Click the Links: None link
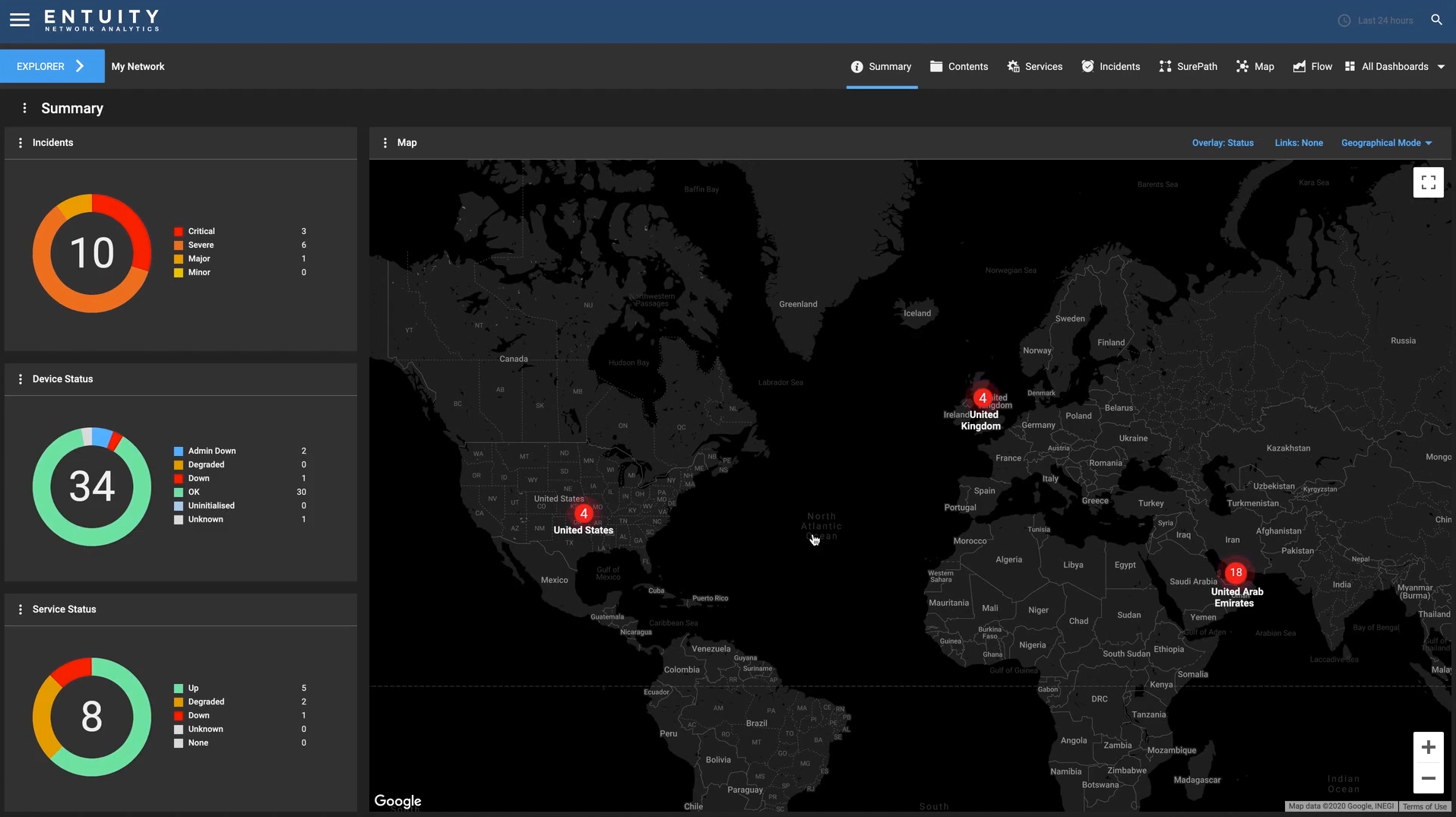The image size is (1456, 817). click(1299, 143)
